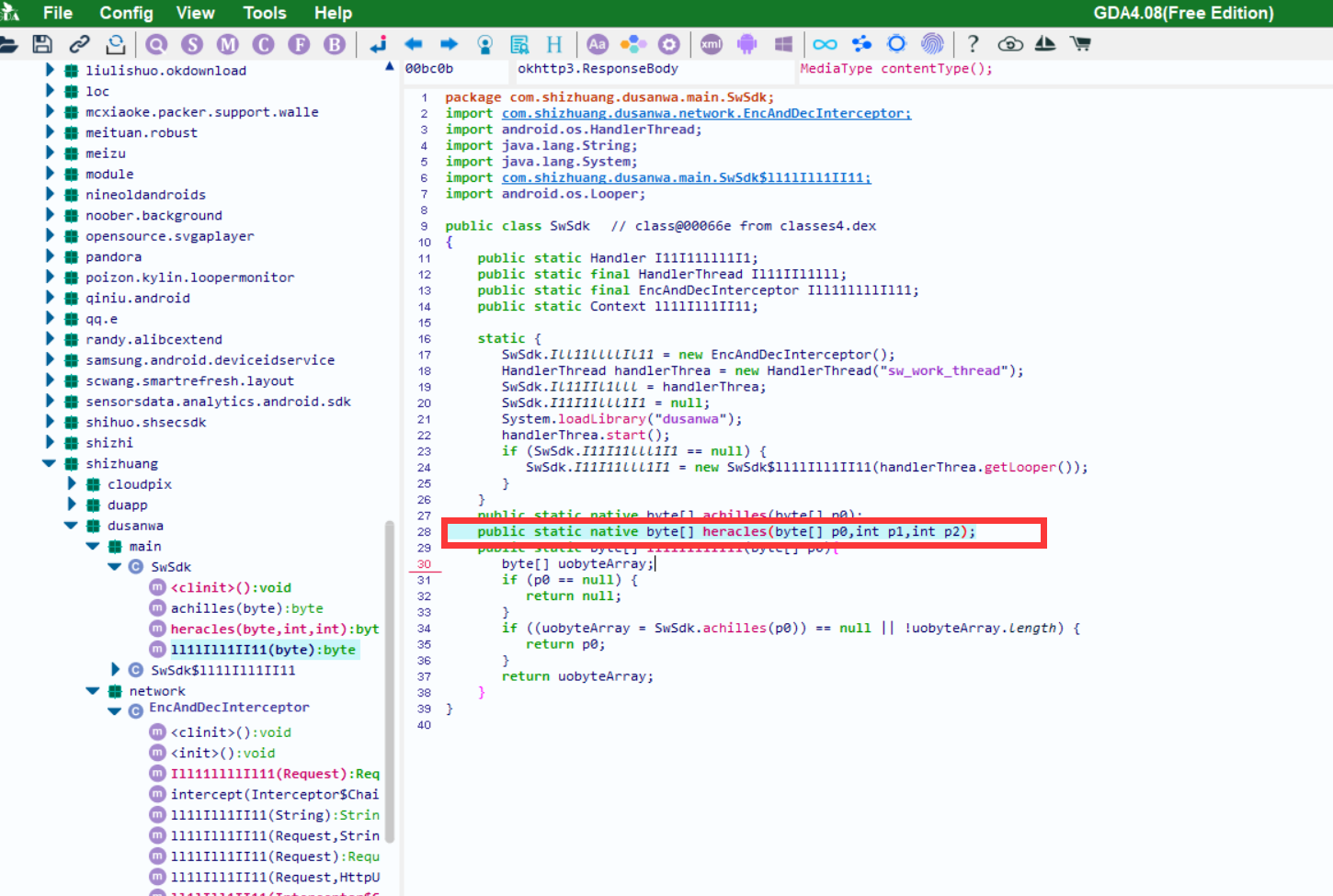The height and width of the screenshot is (896, 1333).
Task: Select the sensorsdata.analytics.android.sdk package
Action: 218,402
